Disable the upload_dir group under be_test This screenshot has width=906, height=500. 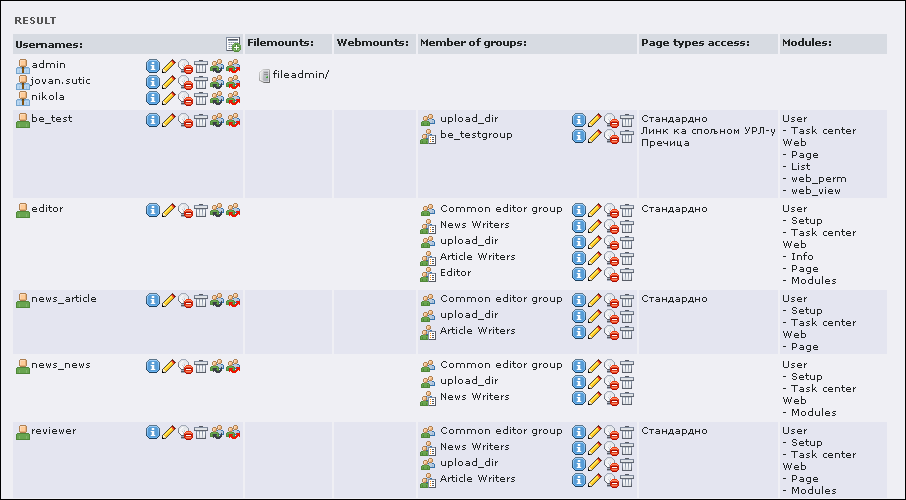point(611,120)
